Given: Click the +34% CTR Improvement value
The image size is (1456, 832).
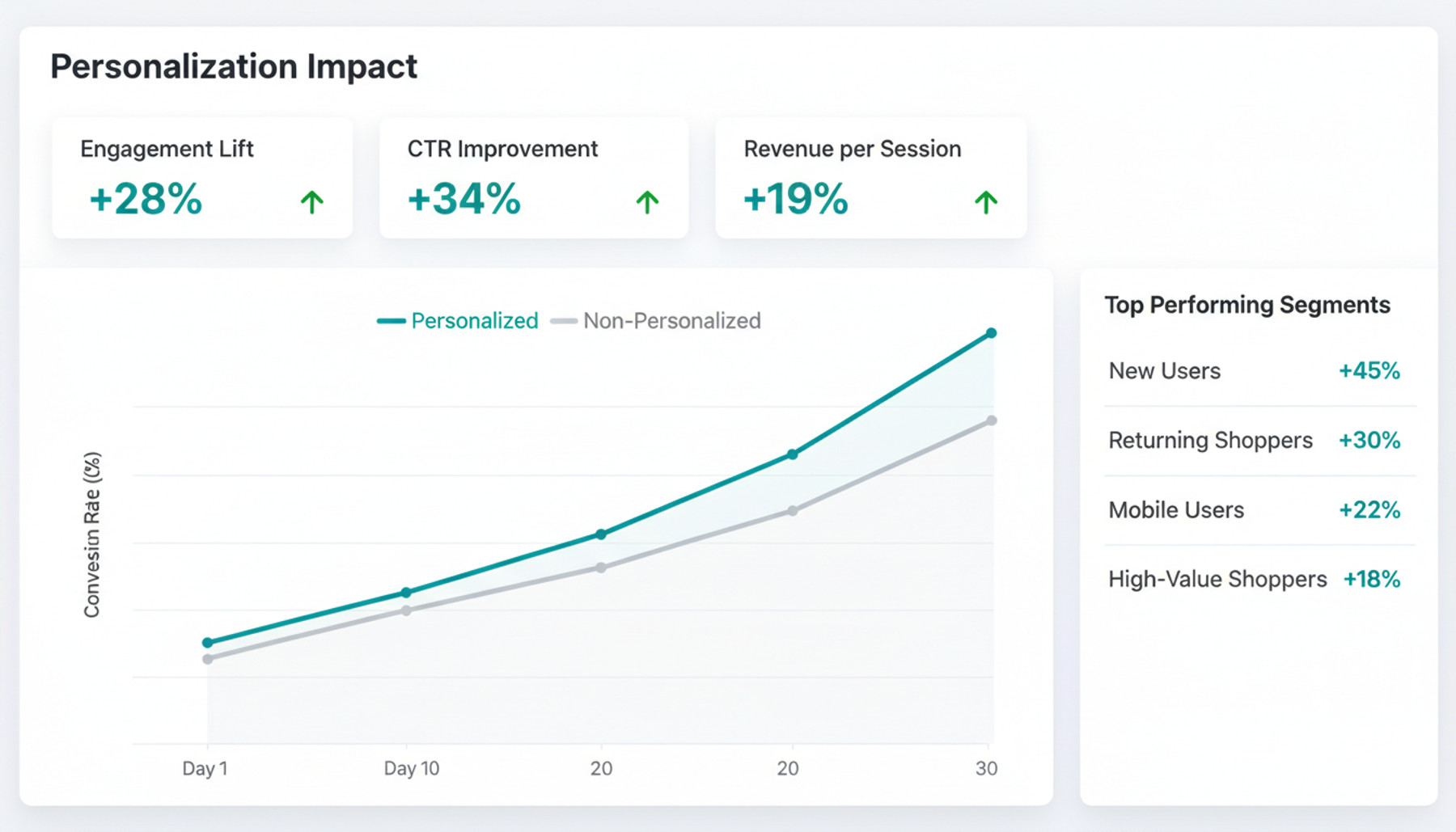Looking at the screenshot, I should (x=464, y=199).
